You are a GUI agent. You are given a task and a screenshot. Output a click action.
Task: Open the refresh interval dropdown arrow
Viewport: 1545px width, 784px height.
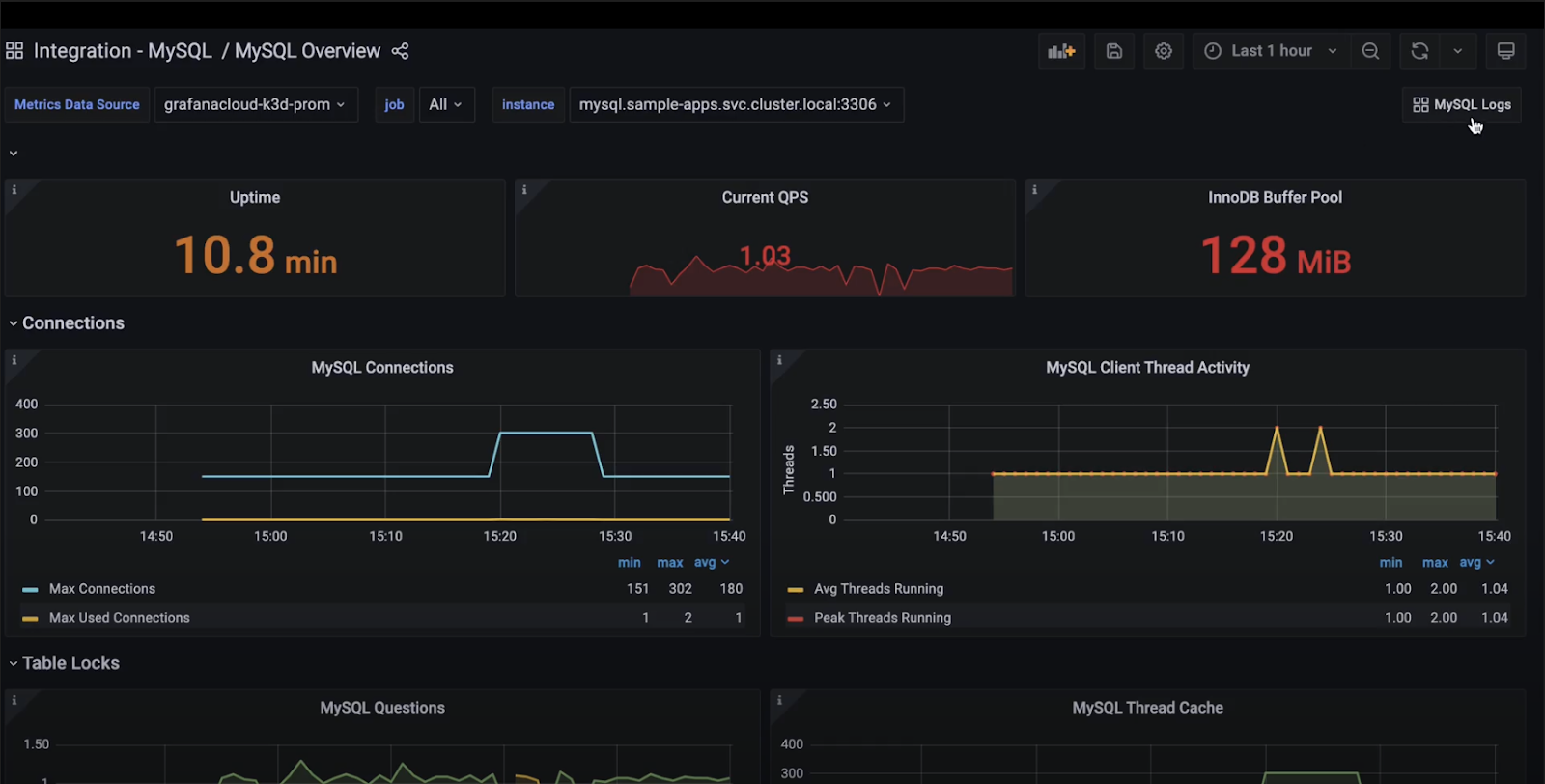click(x=1458, y=51)
